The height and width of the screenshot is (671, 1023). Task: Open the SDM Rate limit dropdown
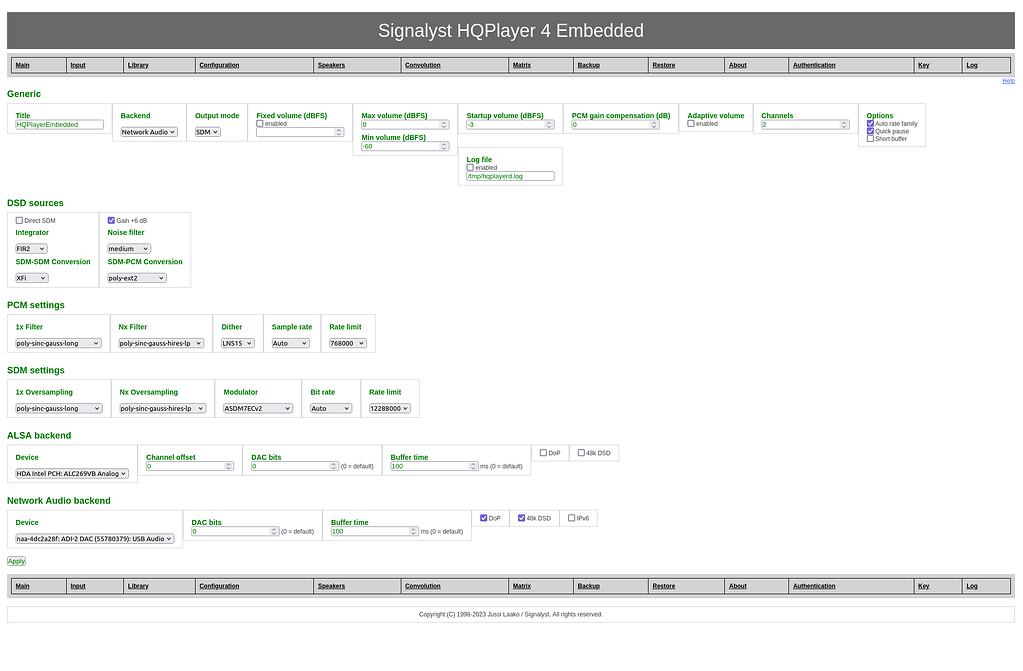tap(389, 409)
